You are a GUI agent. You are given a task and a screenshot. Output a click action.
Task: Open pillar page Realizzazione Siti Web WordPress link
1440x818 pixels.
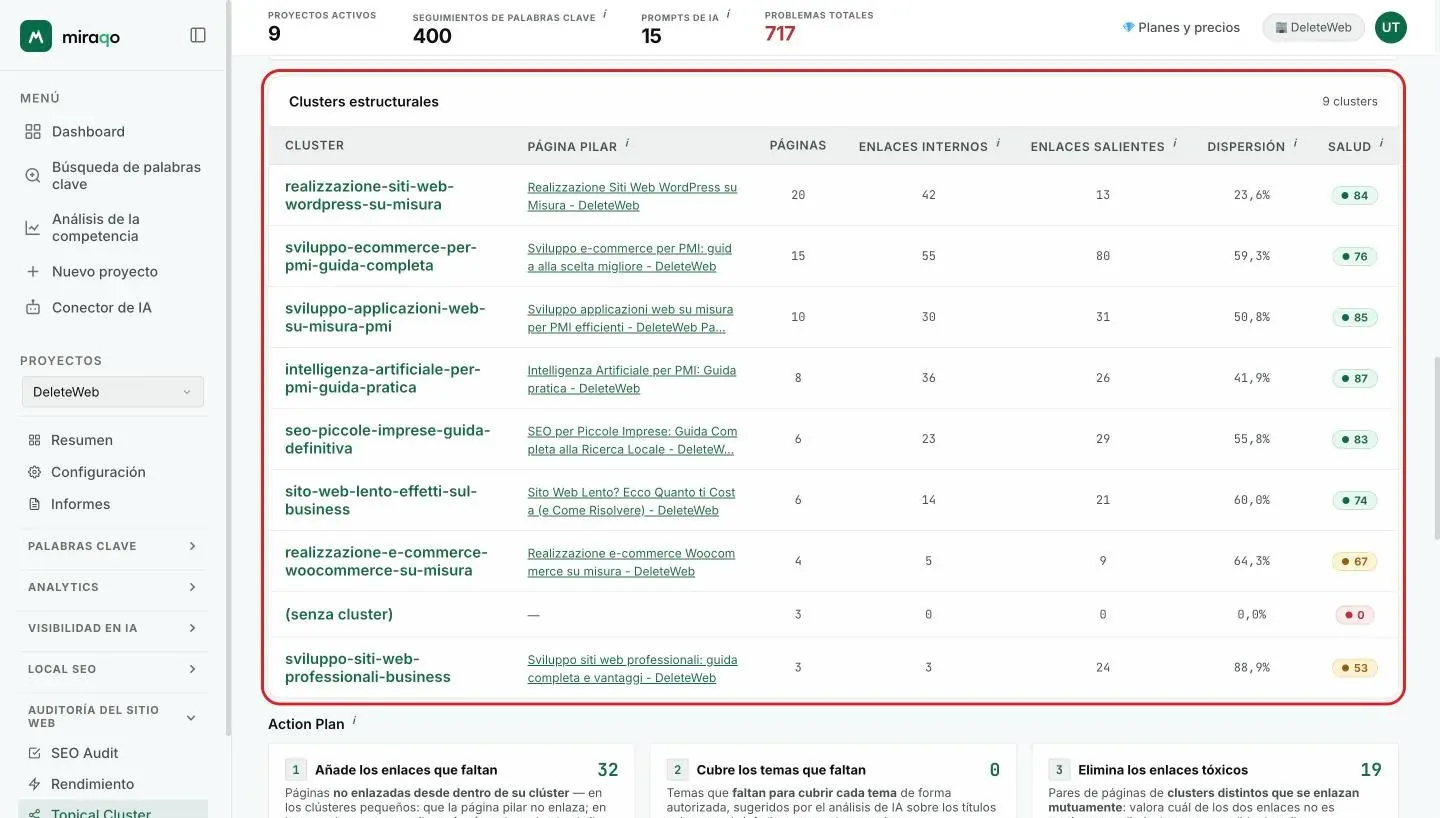tap(632, 196)
